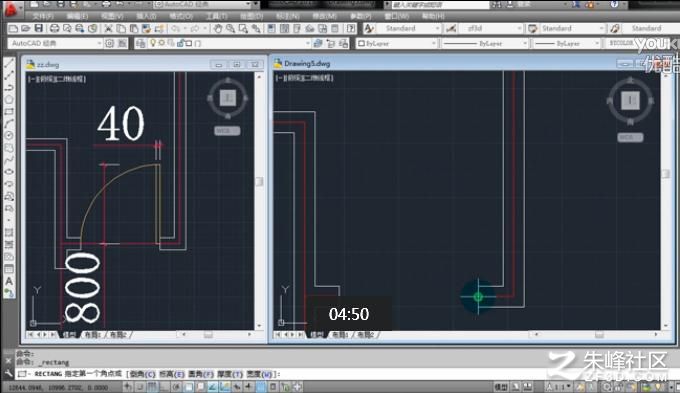The image size is (680, 393).
Task: Toggle layer freeze sun icon
Action: coord(161,43)
